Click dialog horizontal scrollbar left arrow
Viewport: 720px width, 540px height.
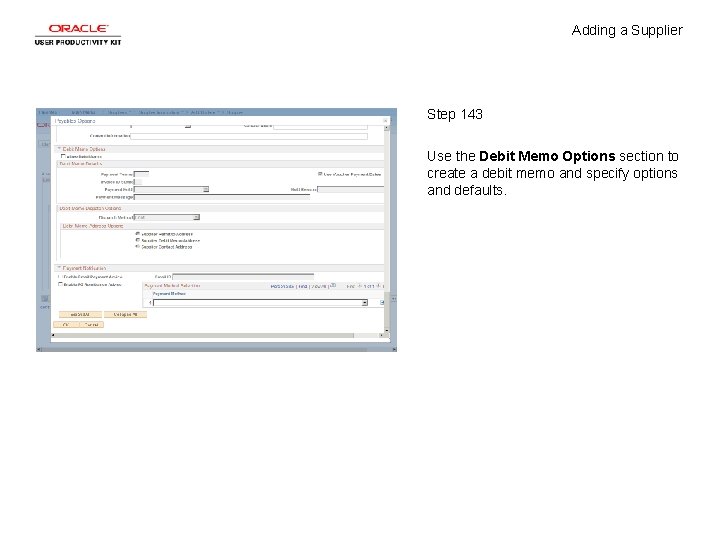(x=53, y=335)
